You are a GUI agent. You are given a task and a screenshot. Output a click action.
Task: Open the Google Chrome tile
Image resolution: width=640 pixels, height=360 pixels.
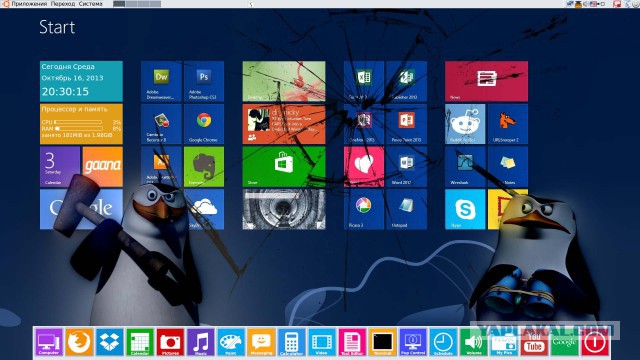click(204, 124)
